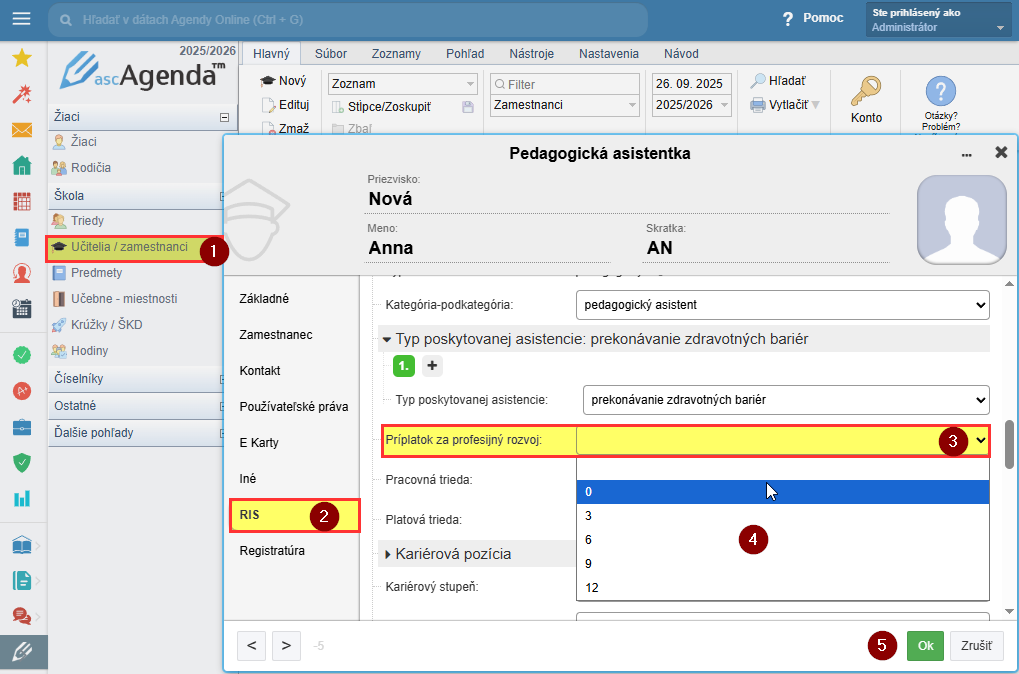Open the 2025/2026 school year dropdown
Screen dimensions: 1019x674
(x=692, y=105)
